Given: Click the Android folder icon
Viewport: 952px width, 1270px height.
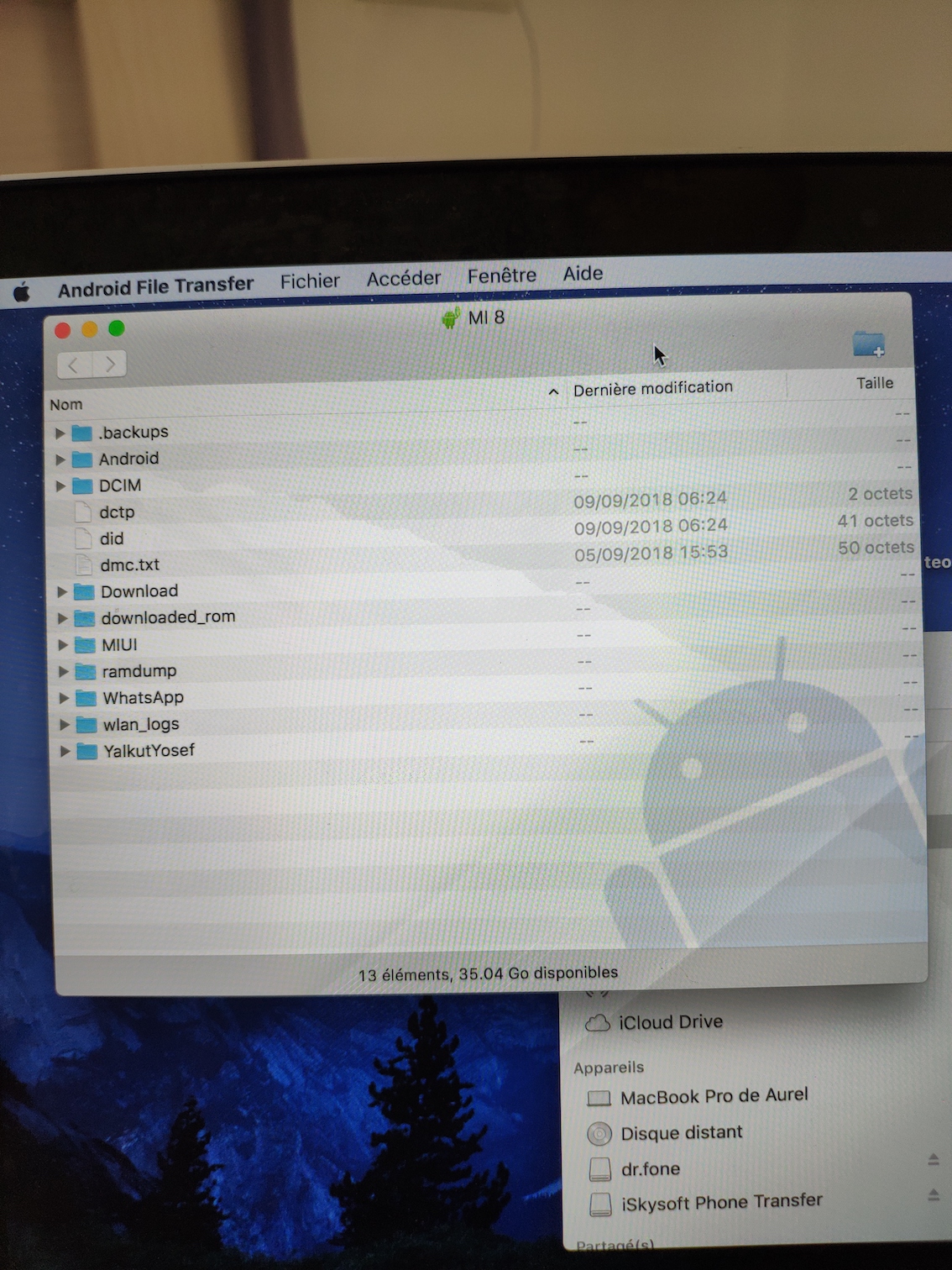Looking at the screenshot, I should tap(82, 459).
